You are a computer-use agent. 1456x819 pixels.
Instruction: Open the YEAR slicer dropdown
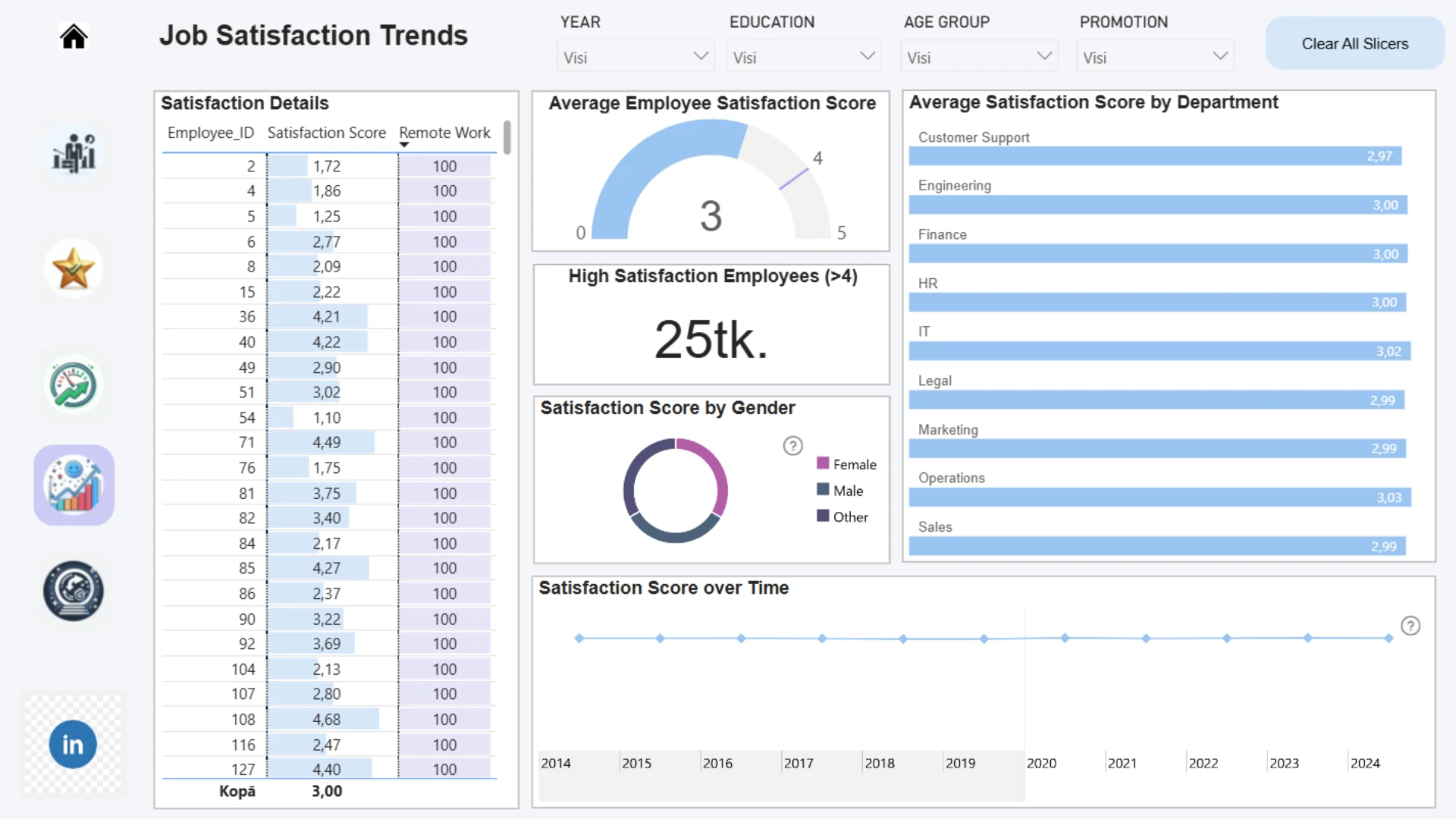pyautogui.click(x=635, y=57)
